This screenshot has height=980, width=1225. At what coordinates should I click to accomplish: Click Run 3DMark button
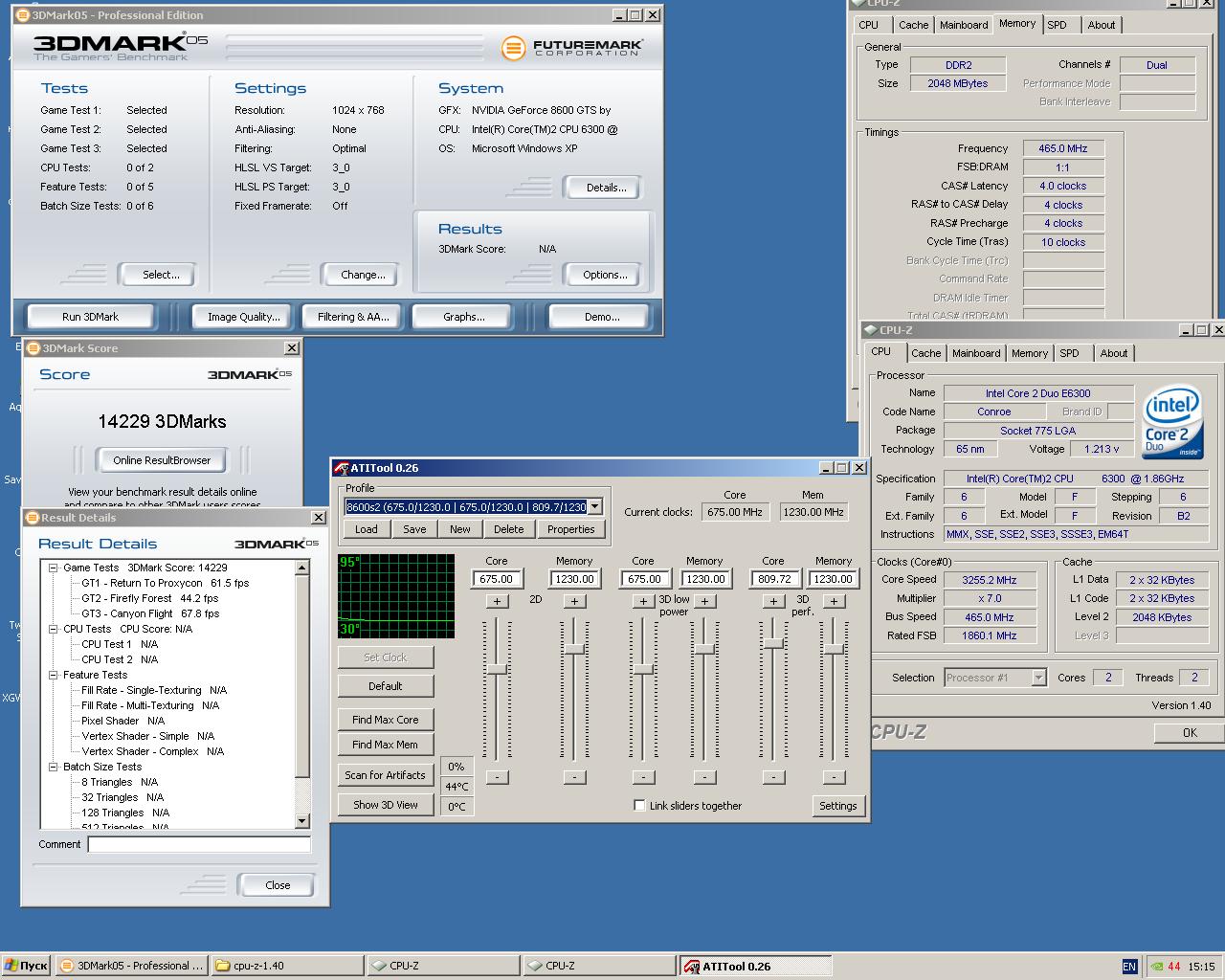point(91,317)
